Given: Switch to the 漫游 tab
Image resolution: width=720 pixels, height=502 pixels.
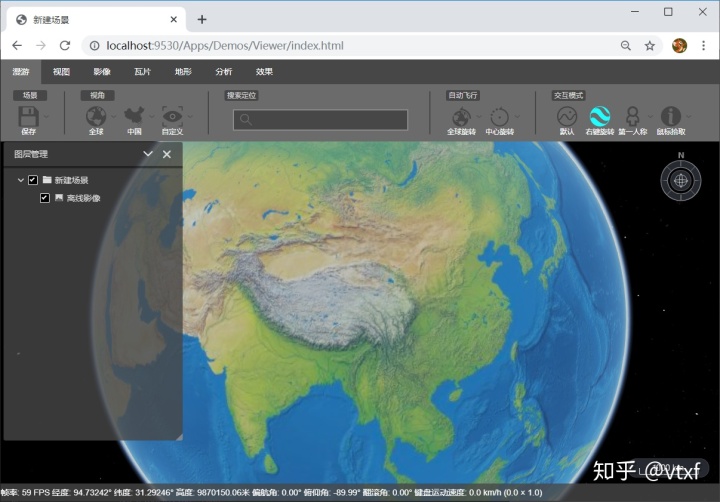Looking at the screenshot, I should click(x=21, y=72).
